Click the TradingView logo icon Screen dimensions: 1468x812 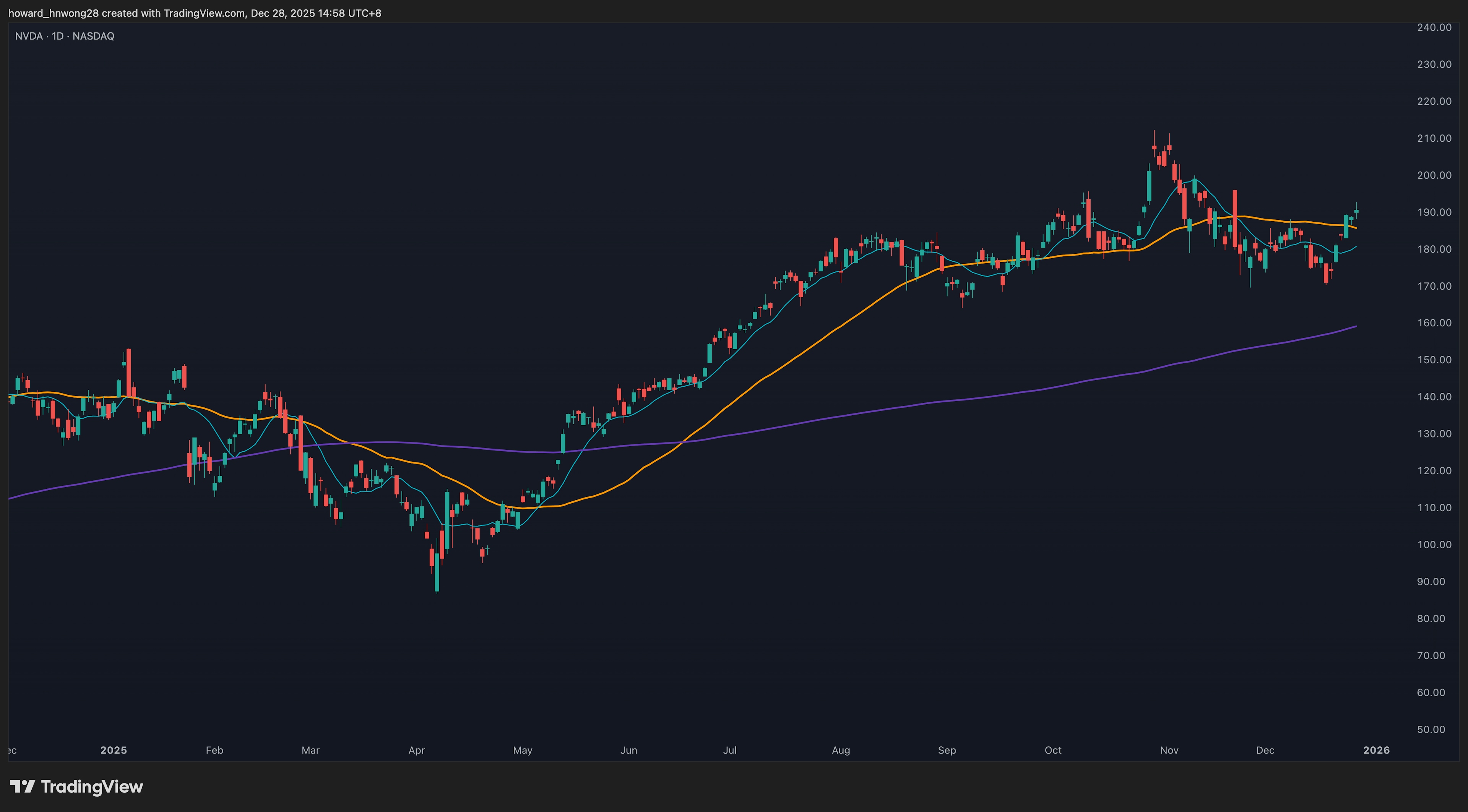coord(23,786)
